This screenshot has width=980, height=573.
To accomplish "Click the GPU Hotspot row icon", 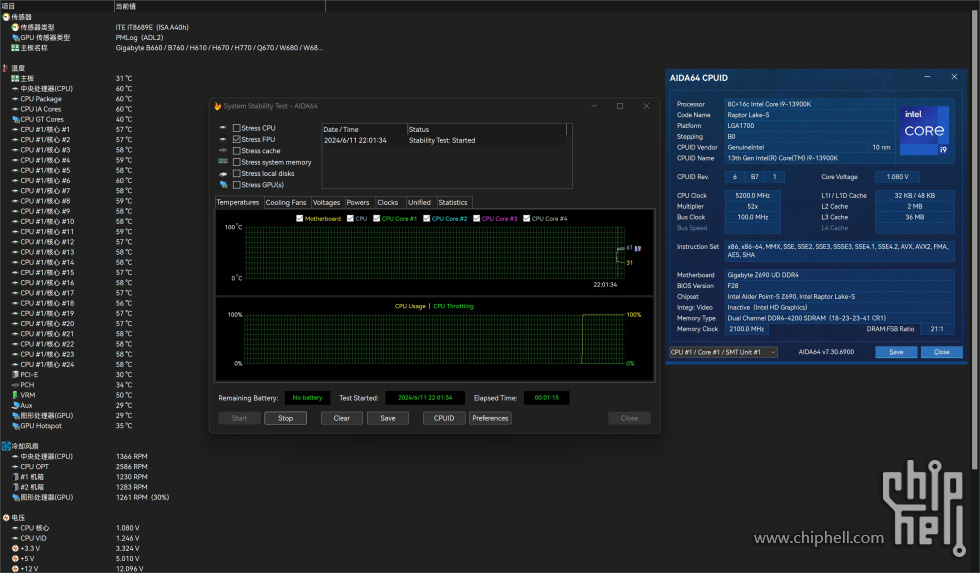I will pos(15,426).
